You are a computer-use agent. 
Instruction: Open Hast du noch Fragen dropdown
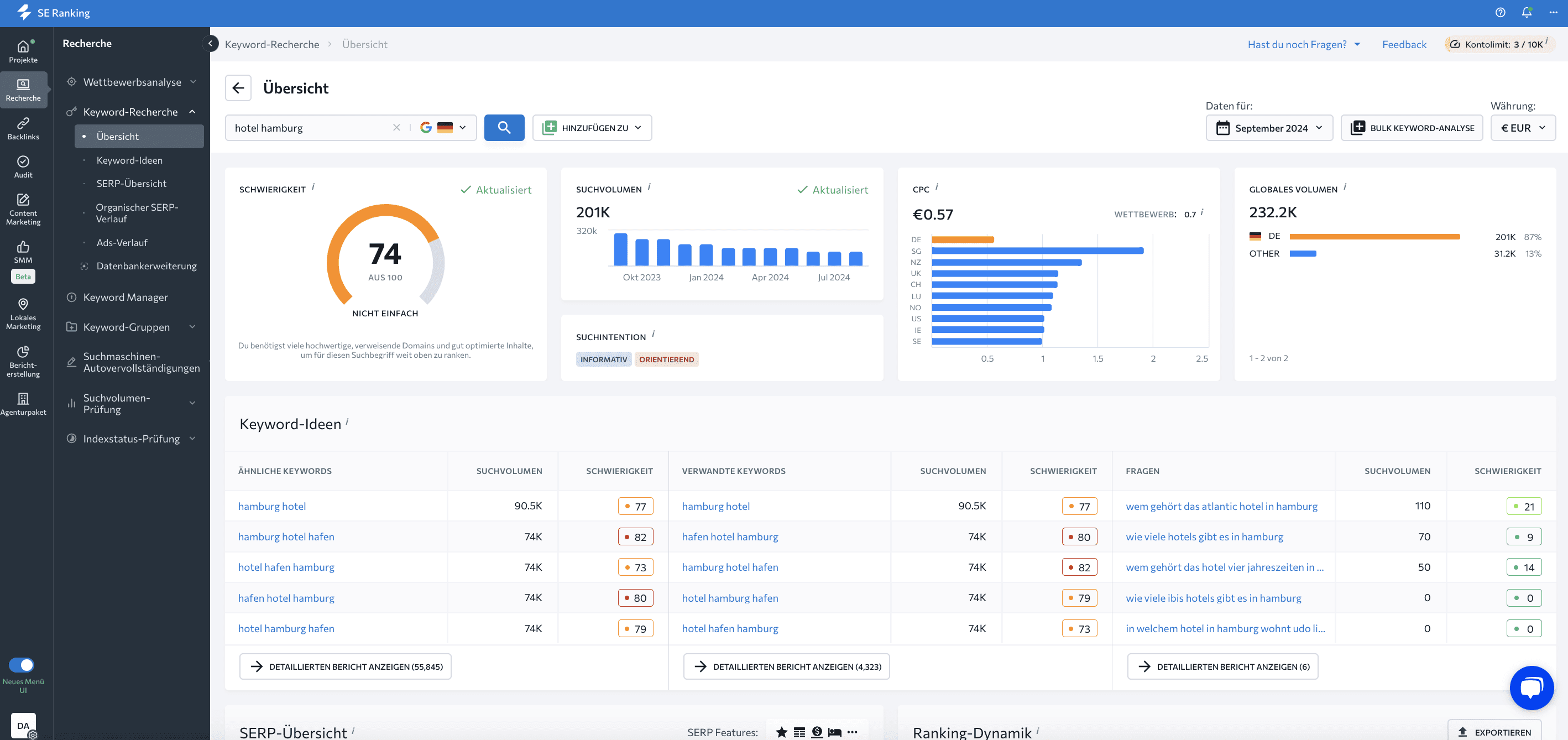coord(1304,44)
